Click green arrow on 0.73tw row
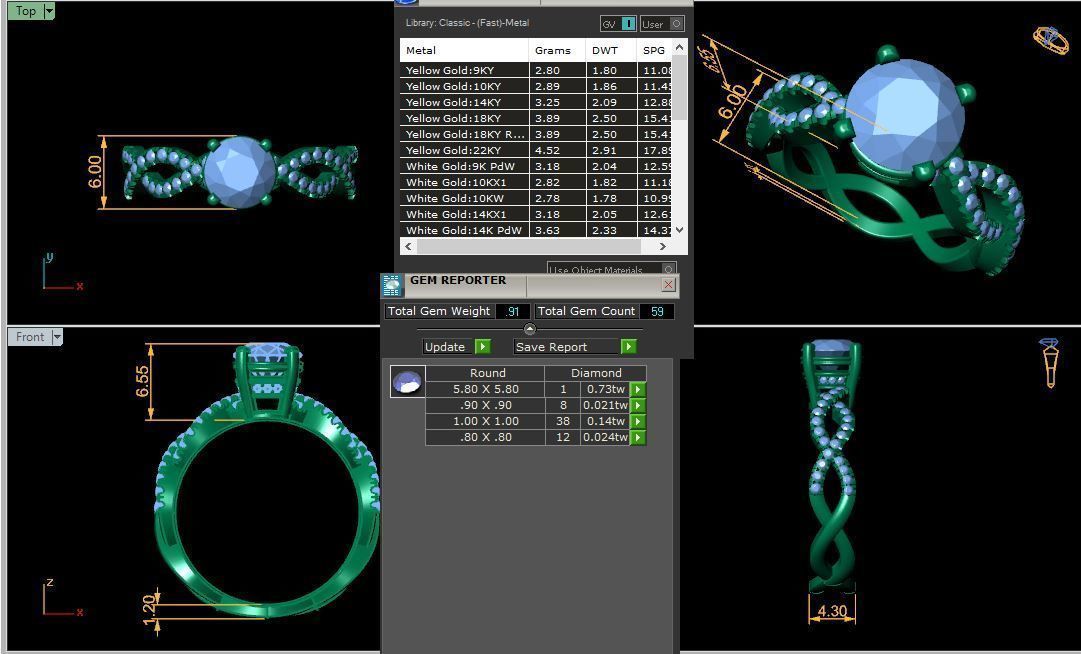The width and height of the screenshot is (1081, 654). click(x=638, y=389)
